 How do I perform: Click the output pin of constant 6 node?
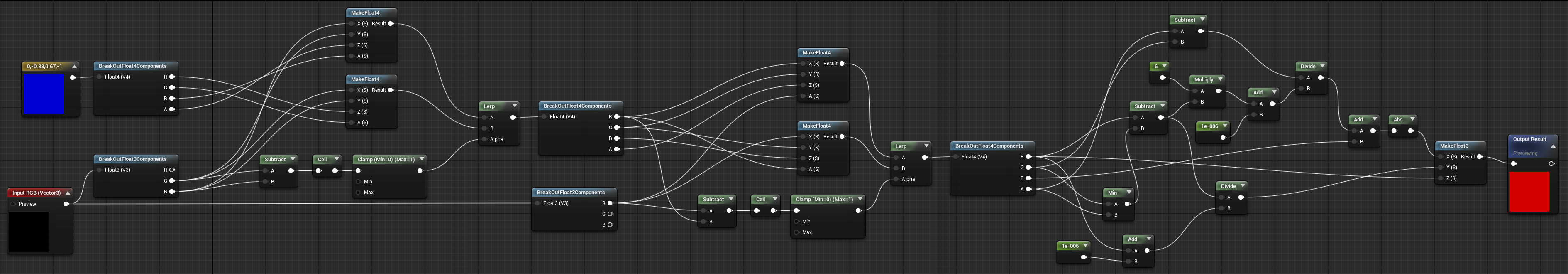1163,77
